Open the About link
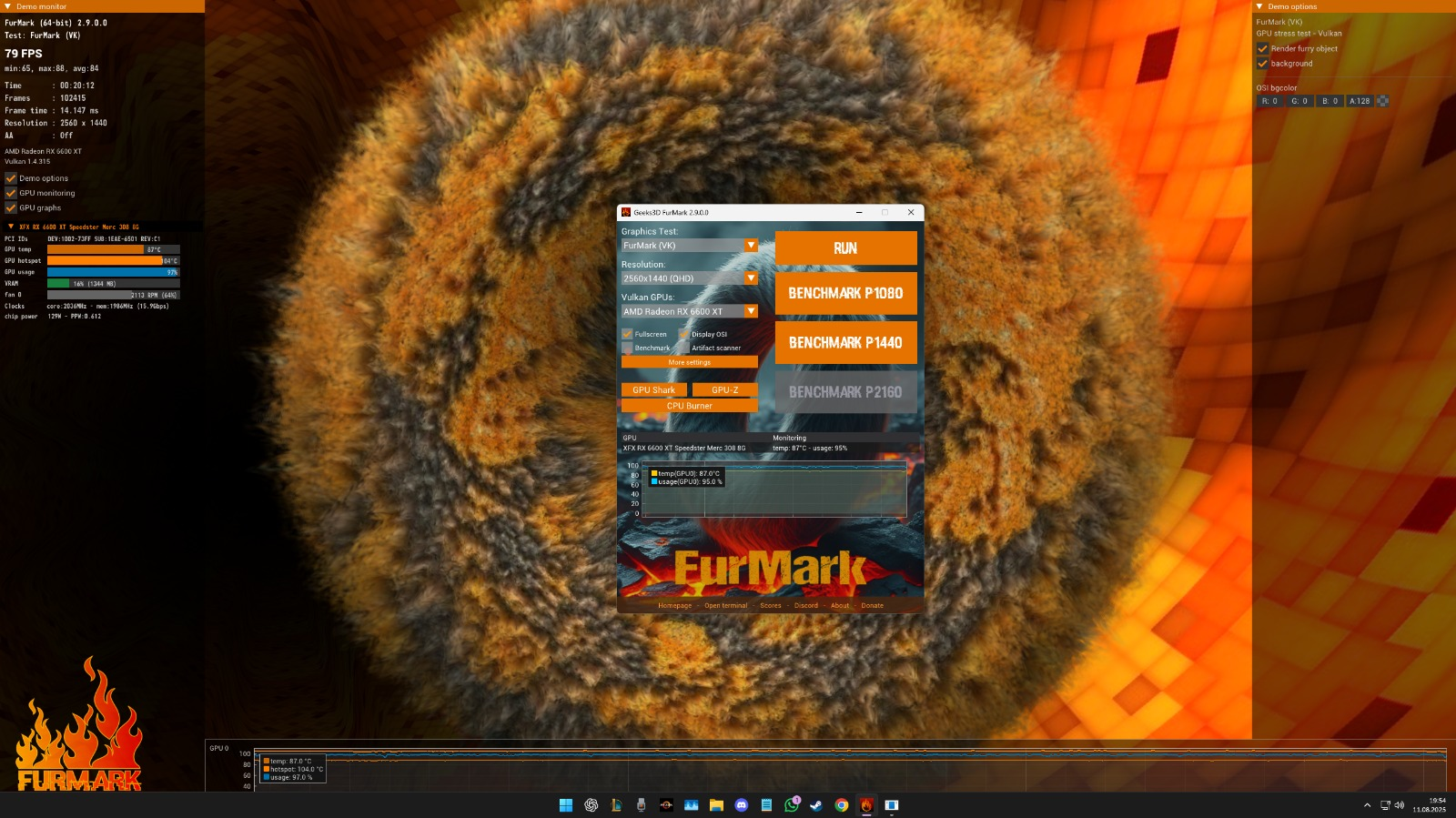The width and height of the screenshot is (1456, 818). (x=840, y=606)
